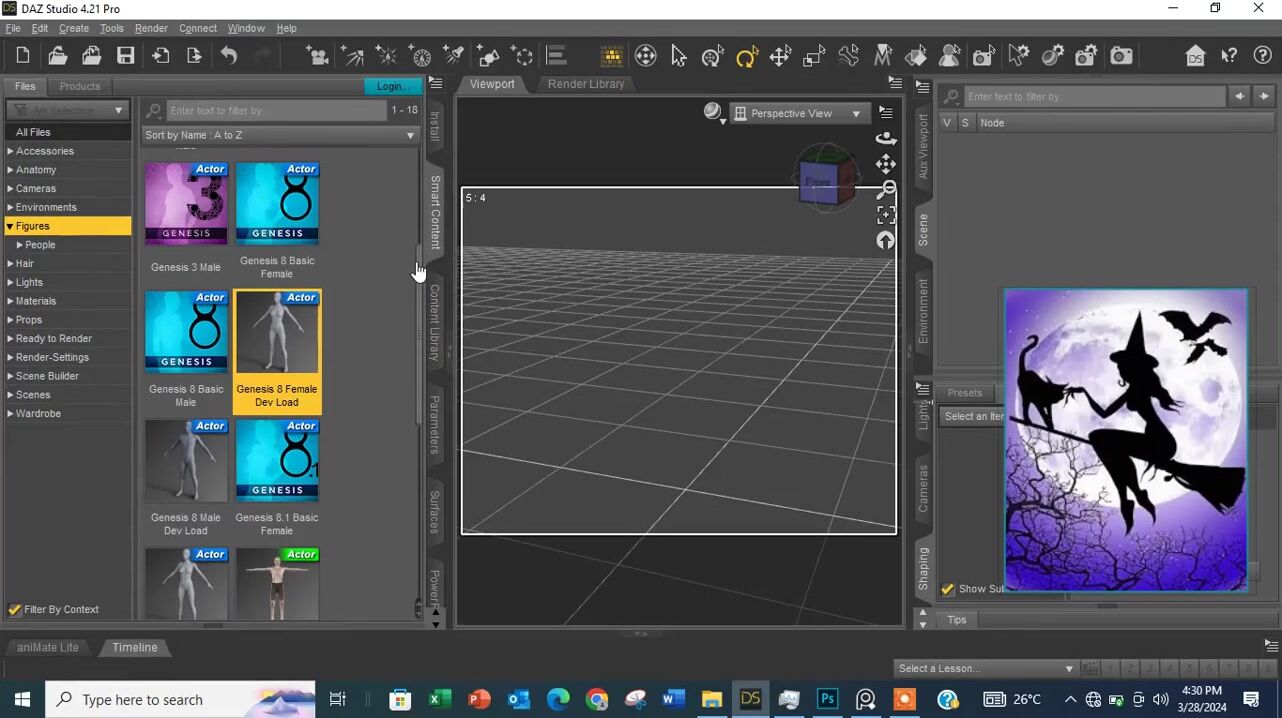
Task: Open the Perspective View dropdown
Action: coord(798,114)
